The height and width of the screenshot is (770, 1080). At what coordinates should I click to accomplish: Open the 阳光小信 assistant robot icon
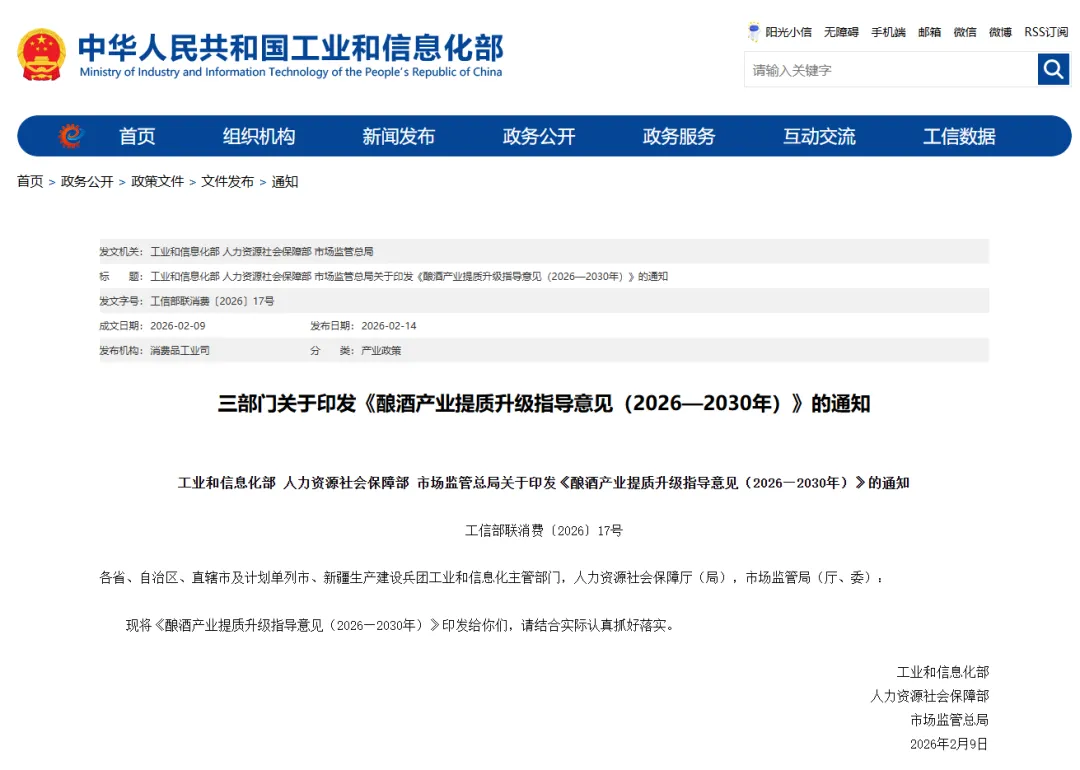click(x=754, y=32)
